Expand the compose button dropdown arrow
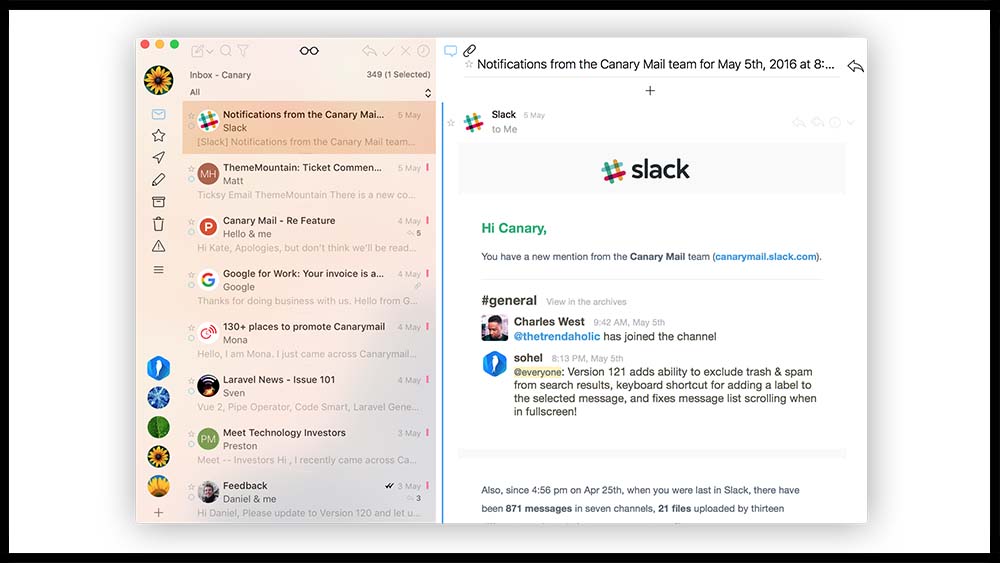Image resolution: width=1000 pixels, height=563 pixels. pyautogui.click(x=211, y=51)
